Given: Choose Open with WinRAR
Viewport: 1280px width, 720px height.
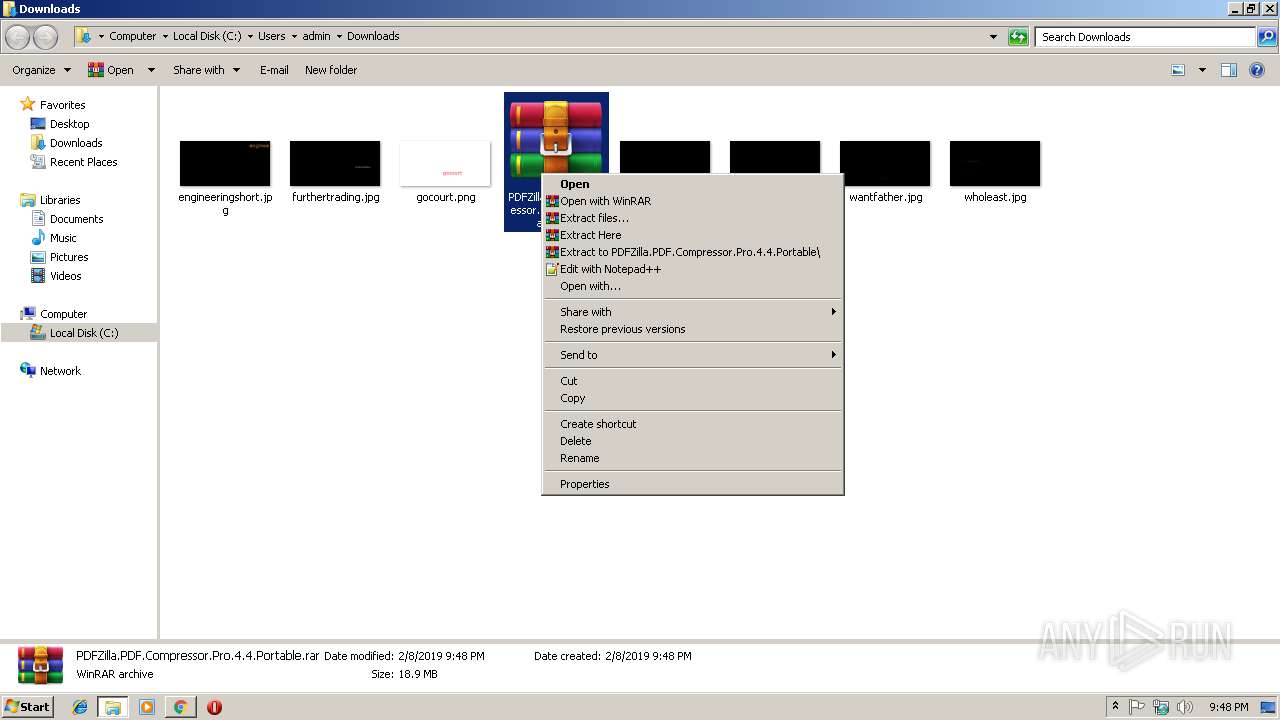Looking at the screenshot, I should pyautogui.click(x=693, y=201).
